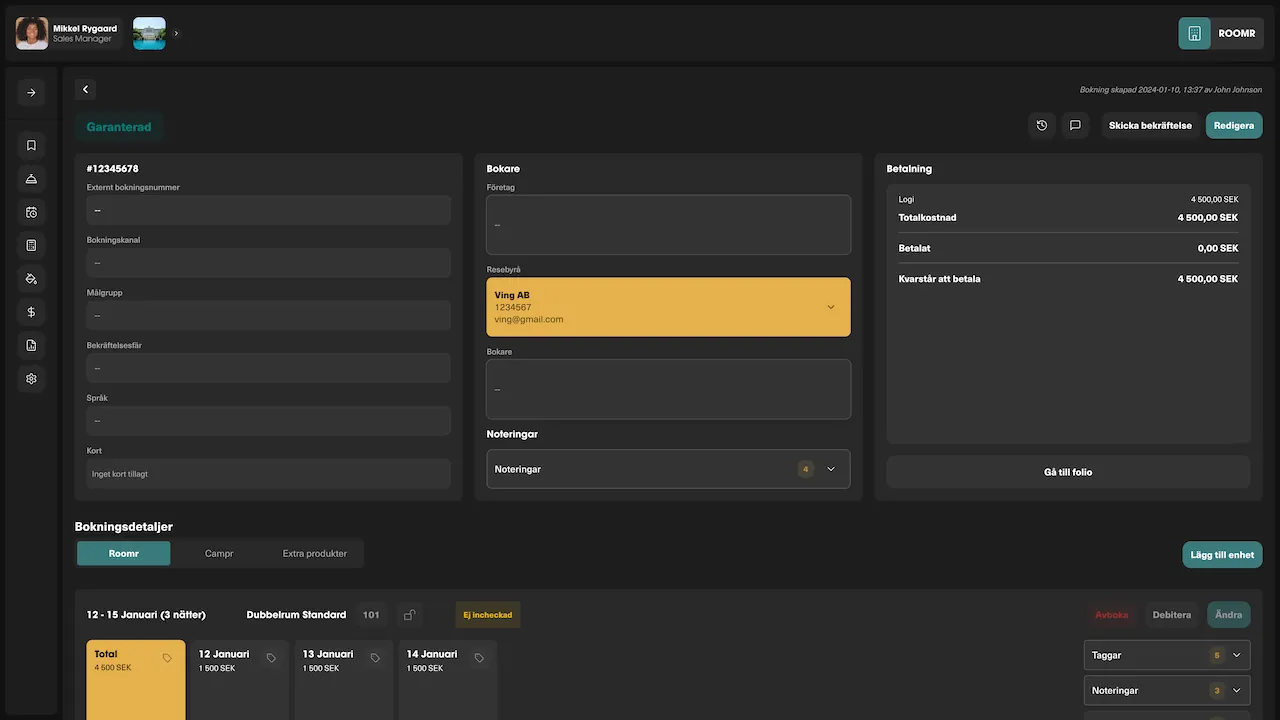Open settings gear in the sidebar
This screenshot has width=1280, height=720.
coord(31,379)
